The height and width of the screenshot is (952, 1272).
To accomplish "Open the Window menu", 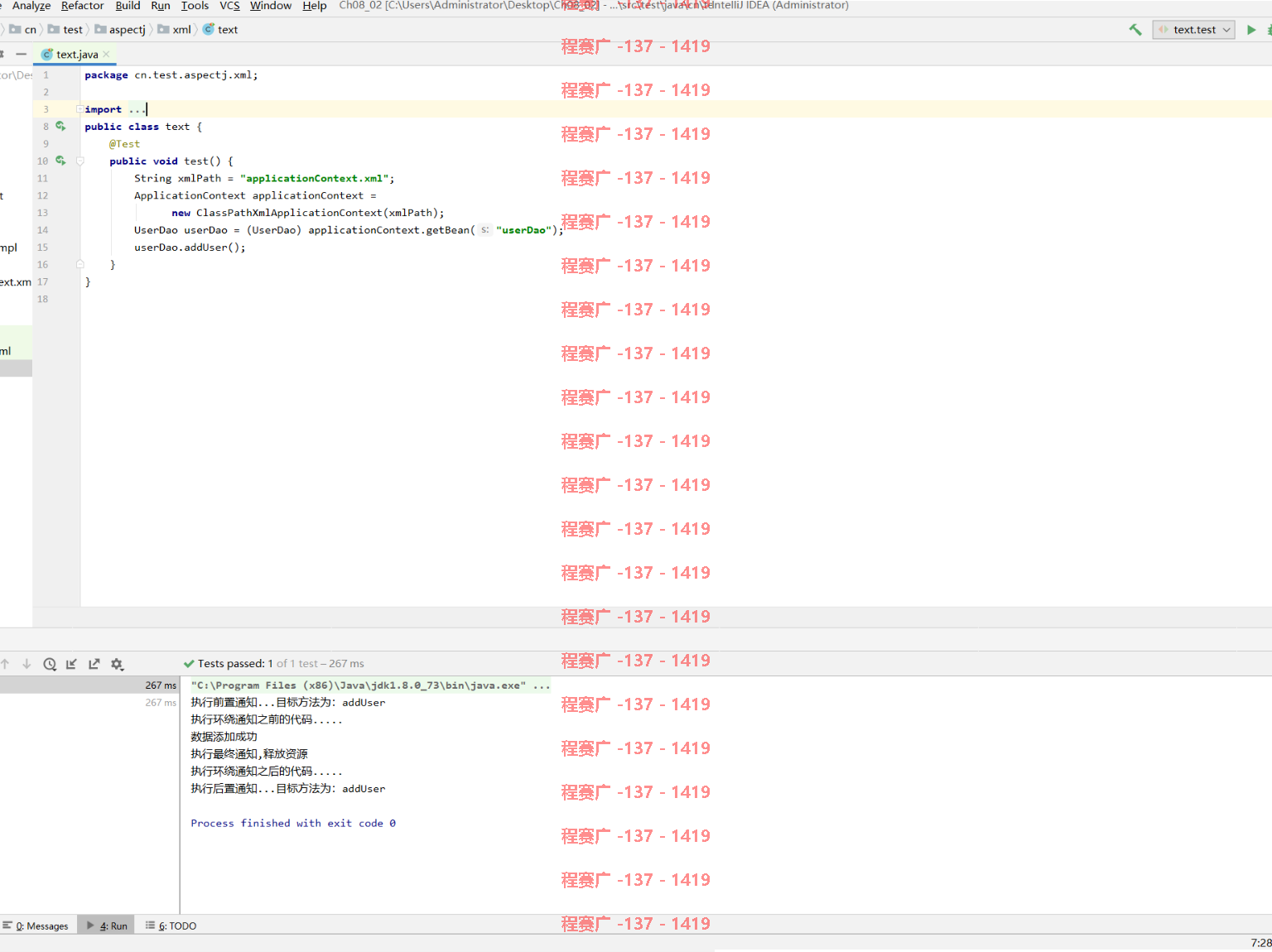I will [271, 6].
